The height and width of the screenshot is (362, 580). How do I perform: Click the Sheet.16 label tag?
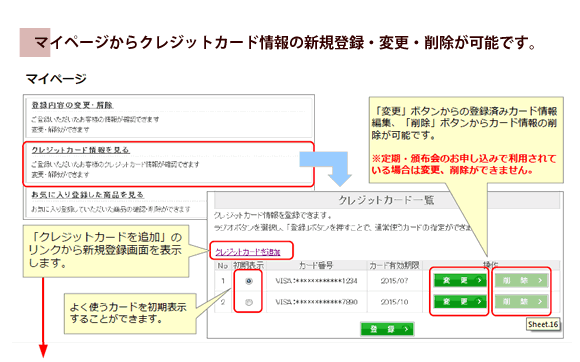pyautogui.click(x=543, y=324)
